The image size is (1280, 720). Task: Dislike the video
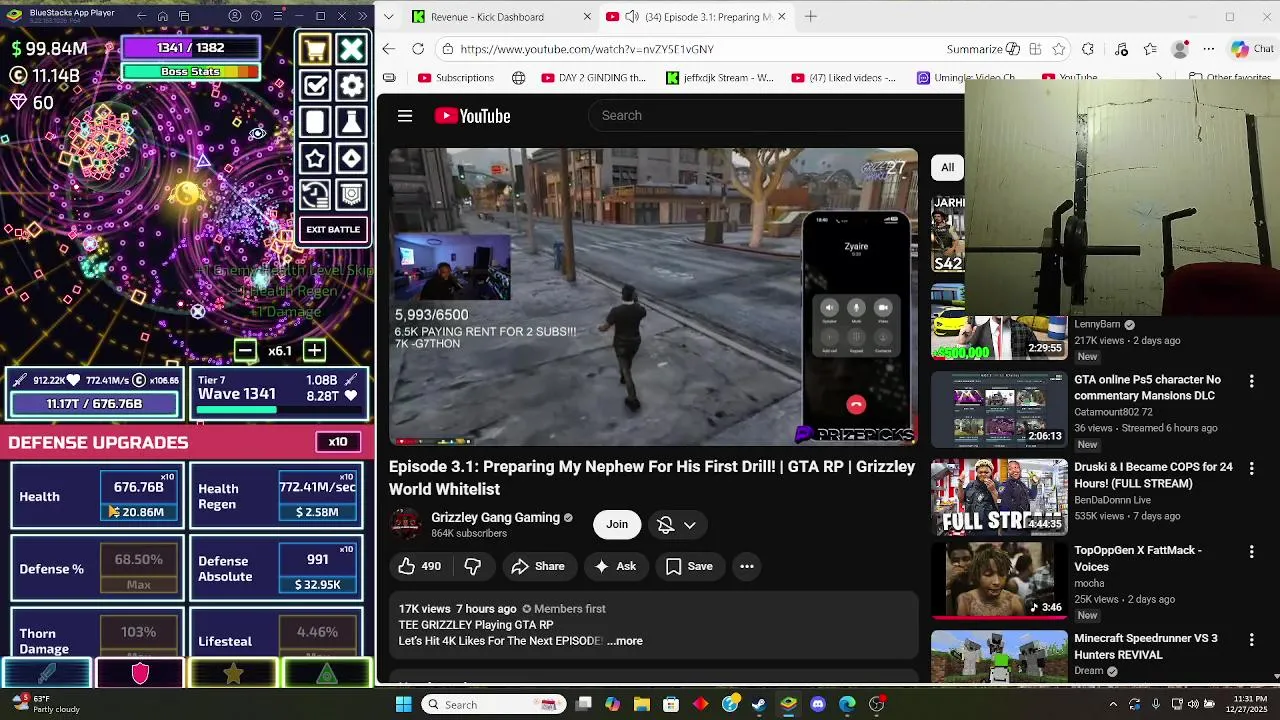point(473,566)
